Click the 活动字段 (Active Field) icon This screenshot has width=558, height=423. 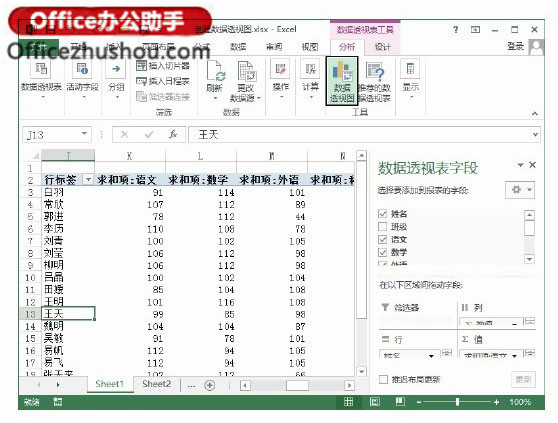click(x=82, y=69)
